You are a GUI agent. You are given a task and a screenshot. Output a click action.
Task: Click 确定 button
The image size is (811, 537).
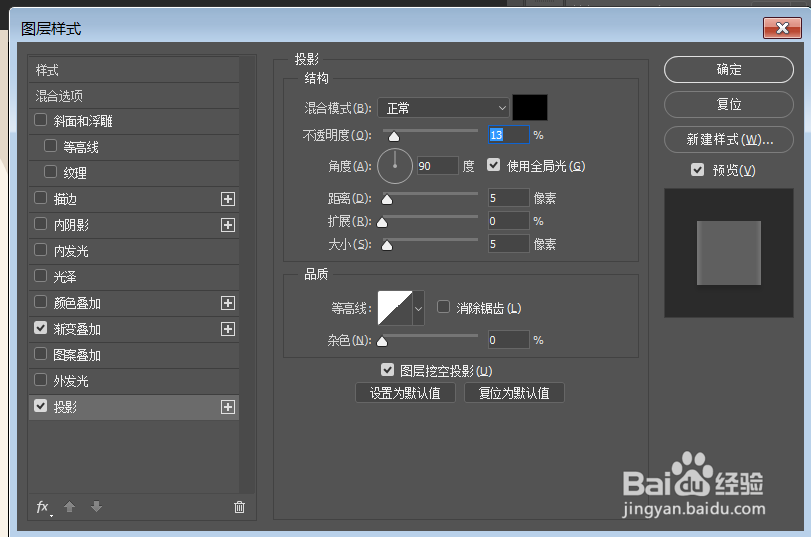(x=728, y=69)
